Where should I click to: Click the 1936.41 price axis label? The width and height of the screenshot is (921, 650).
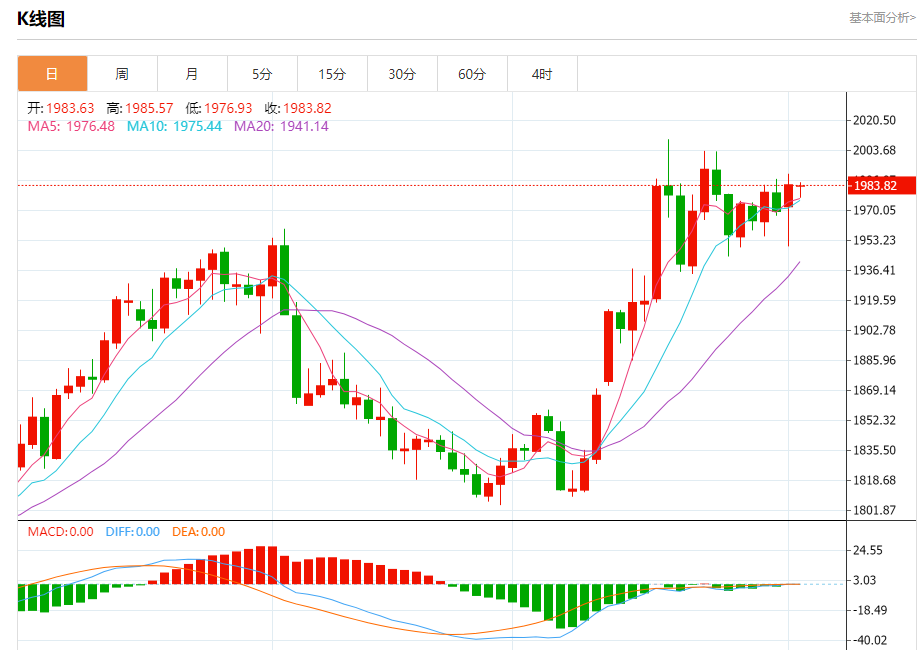point(875,270)
